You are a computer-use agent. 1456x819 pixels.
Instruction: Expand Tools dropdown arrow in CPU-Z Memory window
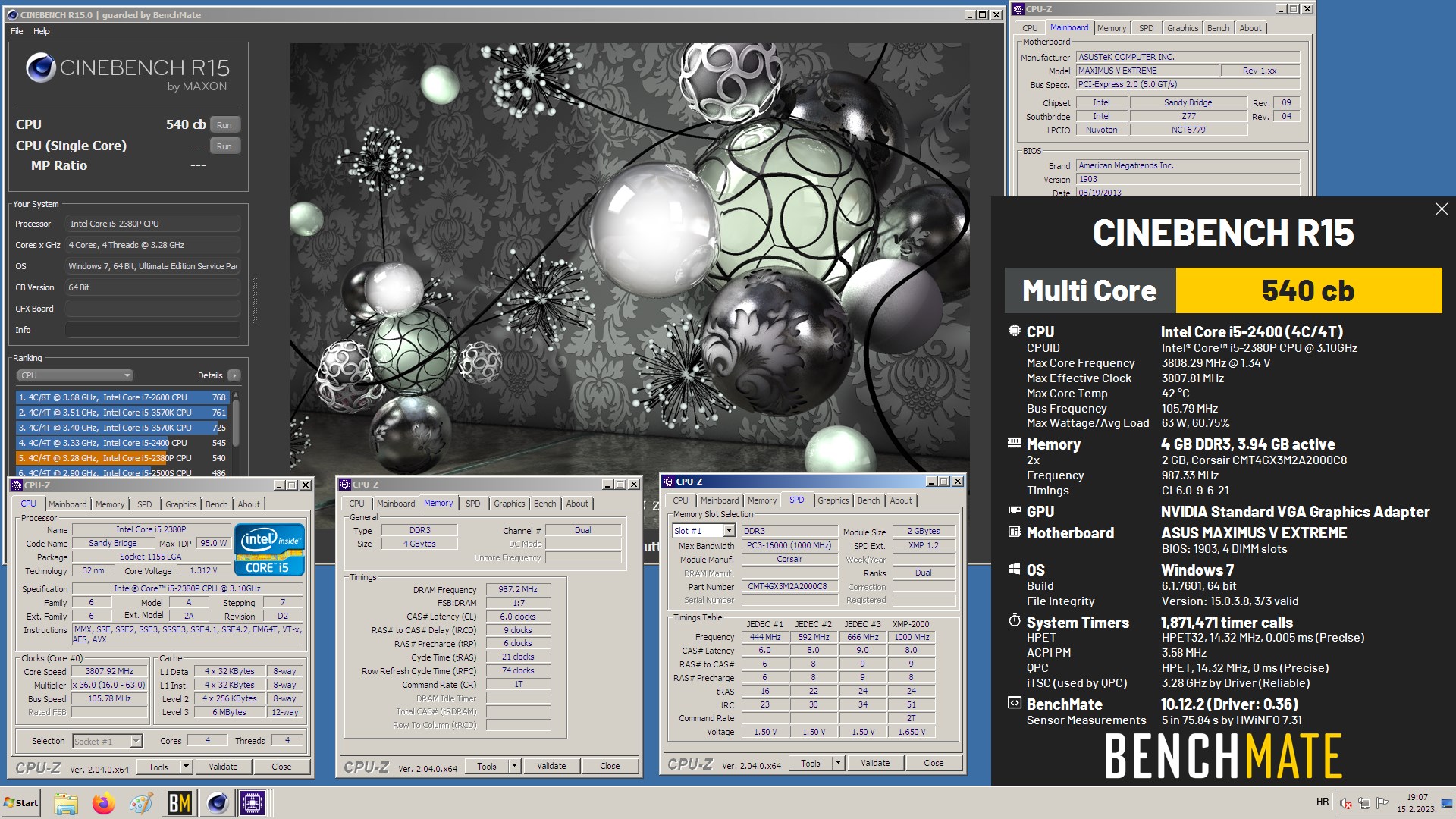point(514,766)
